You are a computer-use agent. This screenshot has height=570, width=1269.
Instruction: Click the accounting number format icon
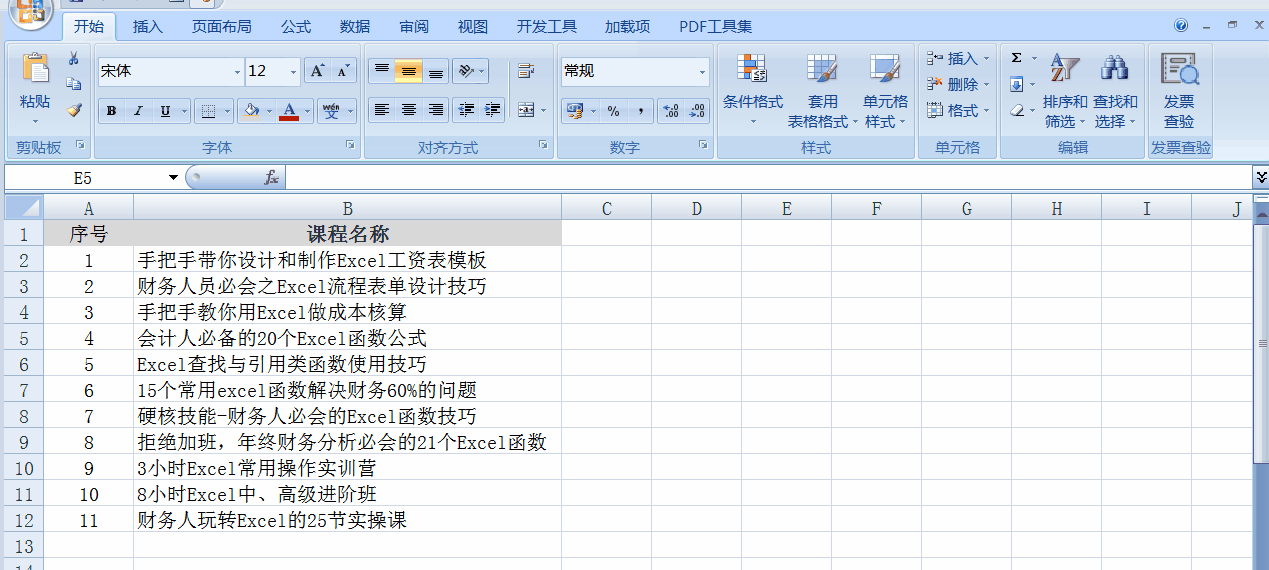[x=575, y=110]
